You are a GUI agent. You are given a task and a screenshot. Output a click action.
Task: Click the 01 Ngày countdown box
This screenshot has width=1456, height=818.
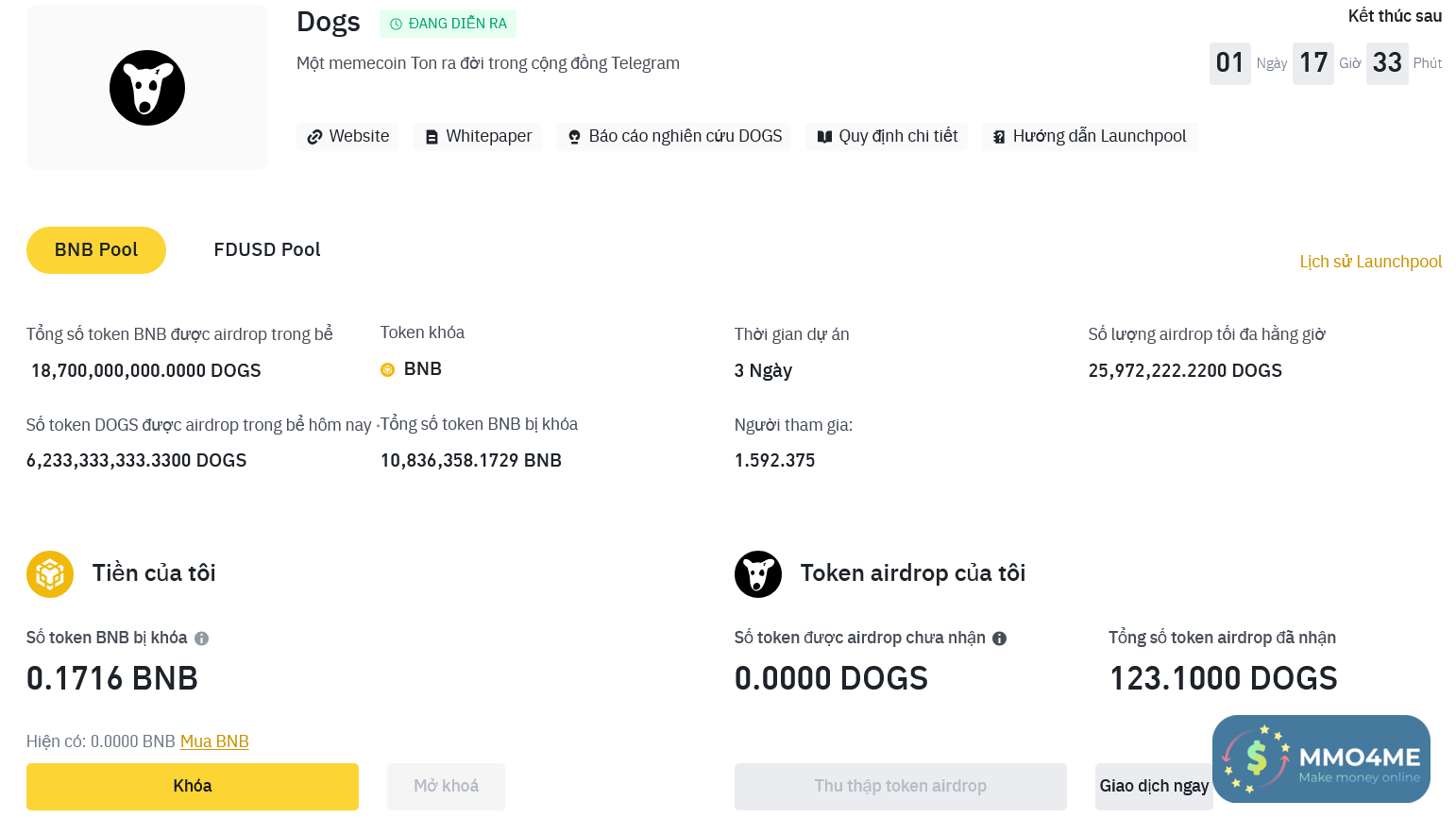pos(1230,63)
